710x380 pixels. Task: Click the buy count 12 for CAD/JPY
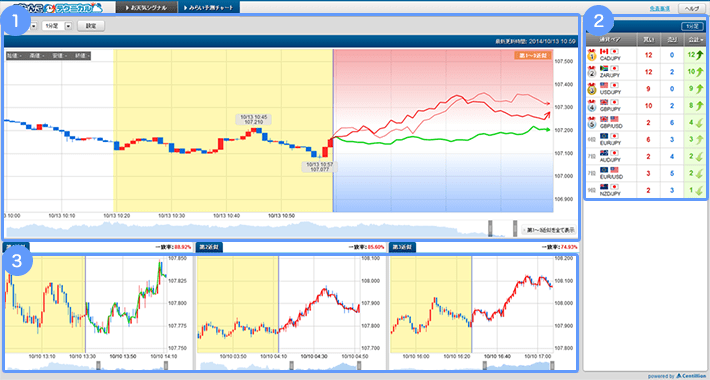tap(648, 55)
